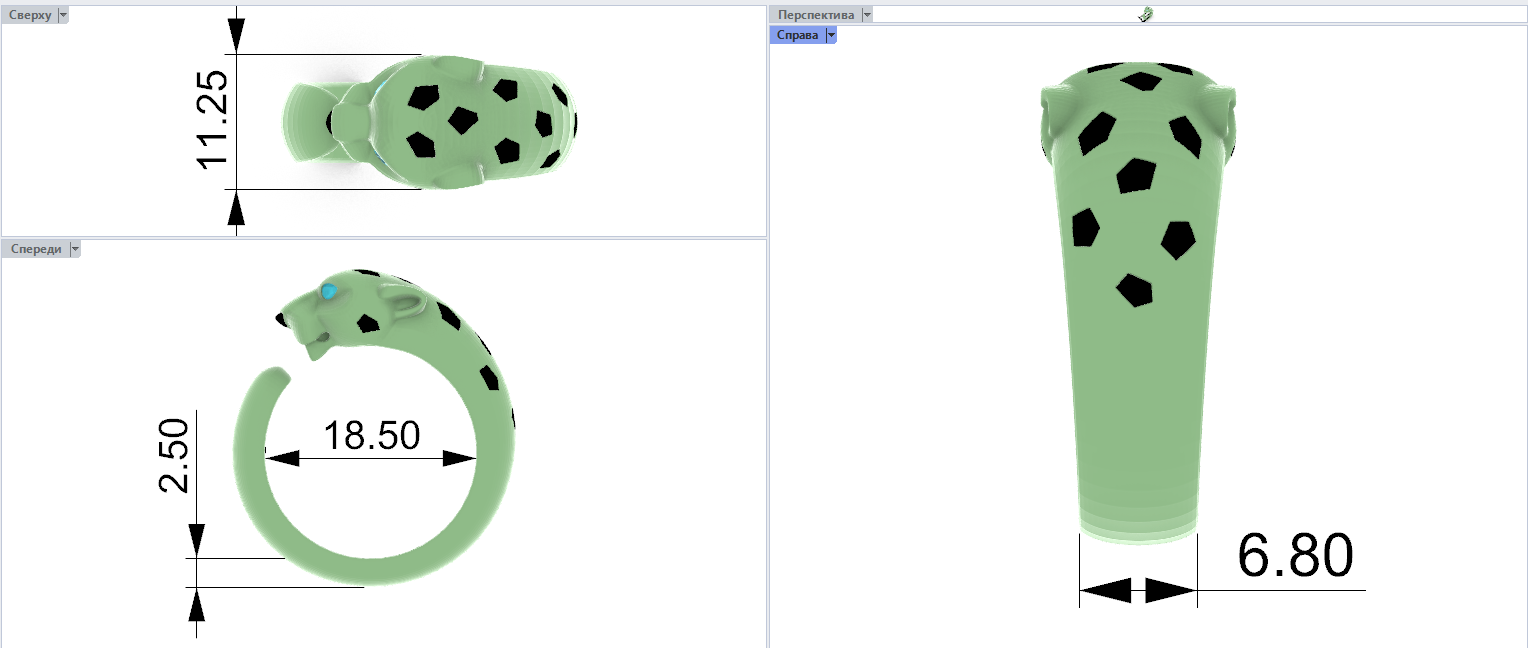
Task: Click the panther's black nose in front view
Action: coord(281,319)
